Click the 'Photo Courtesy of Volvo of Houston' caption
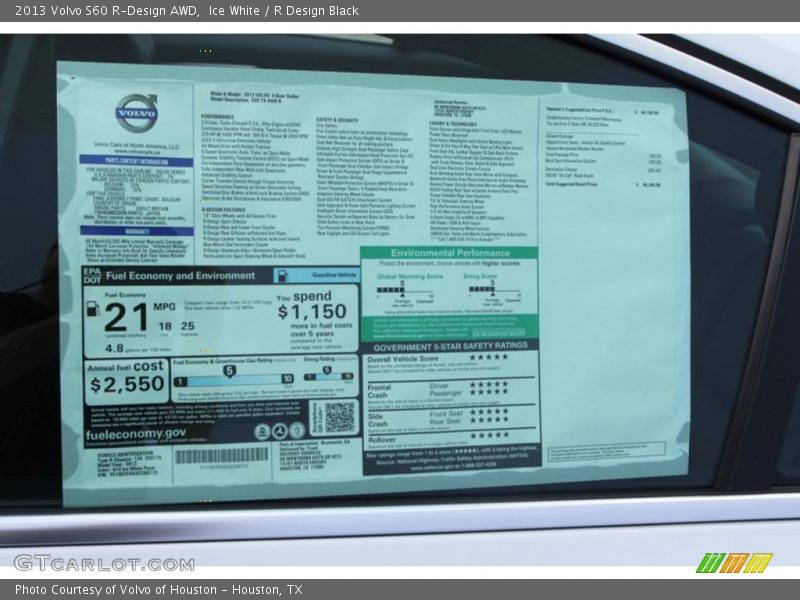The height and width of the screenshot is (600, 800). 158,590
